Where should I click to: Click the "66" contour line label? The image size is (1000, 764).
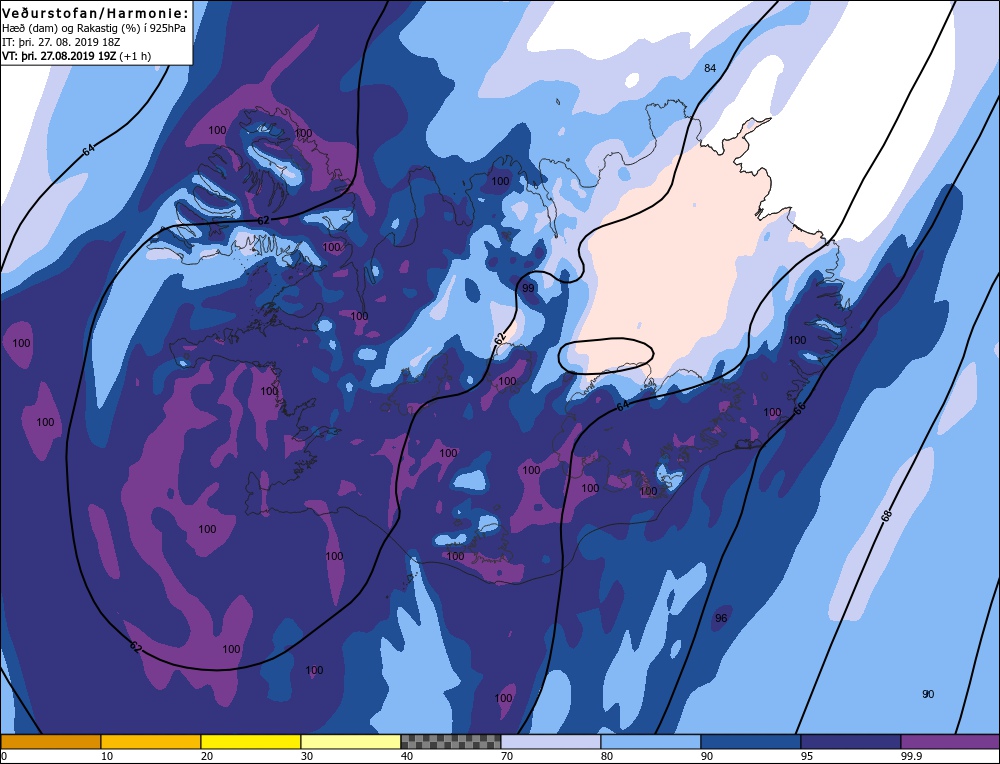pos(799,409)
